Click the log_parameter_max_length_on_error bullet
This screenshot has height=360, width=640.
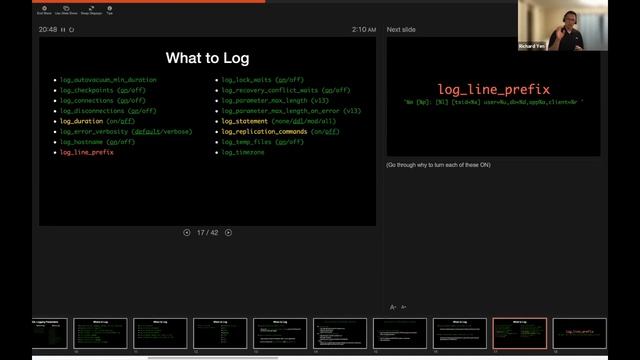pos(291,111)
